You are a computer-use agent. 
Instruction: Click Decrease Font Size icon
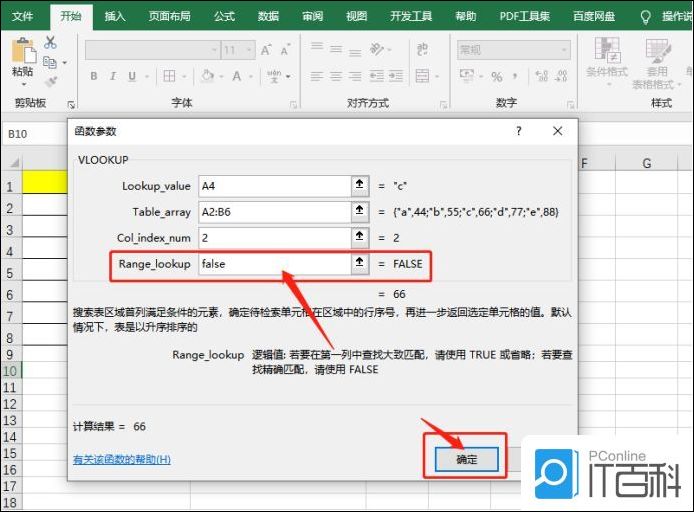285,50
